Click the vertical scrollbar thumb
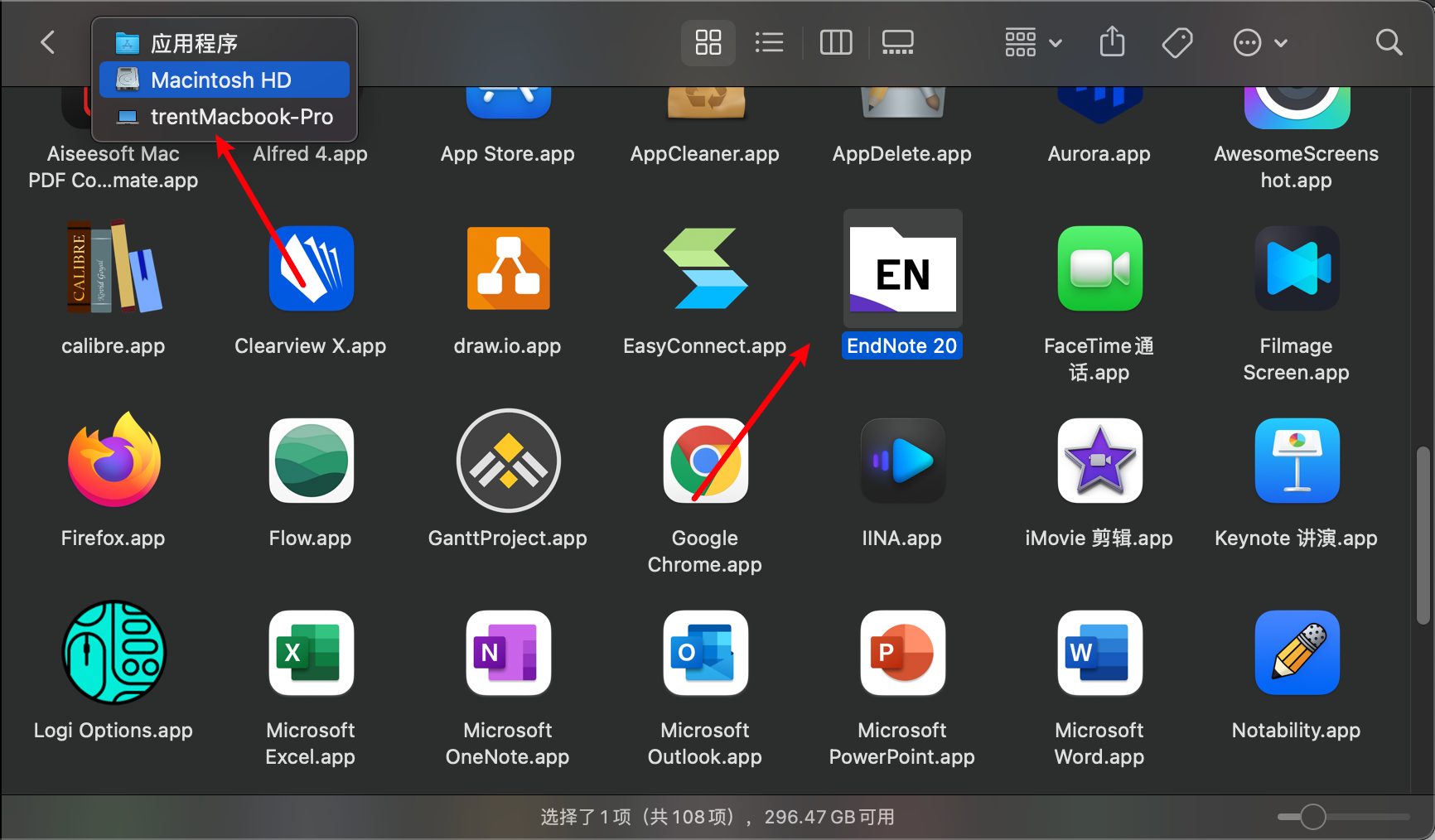Image resolution: width=1435 pixels, height=840 pixels. (1423, 535)
